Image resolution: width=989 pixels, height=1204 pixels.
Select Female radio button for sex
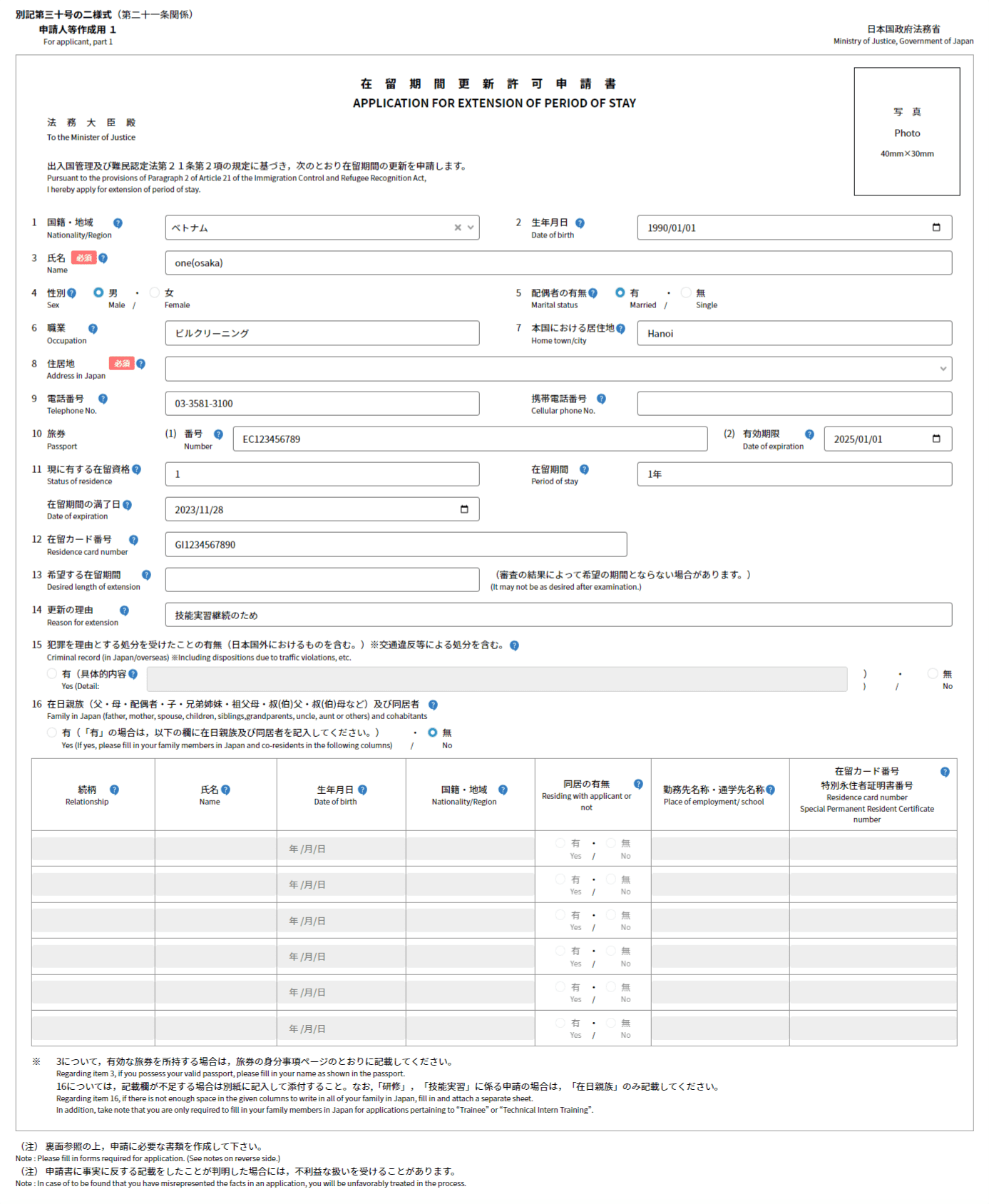click(155, 292)
